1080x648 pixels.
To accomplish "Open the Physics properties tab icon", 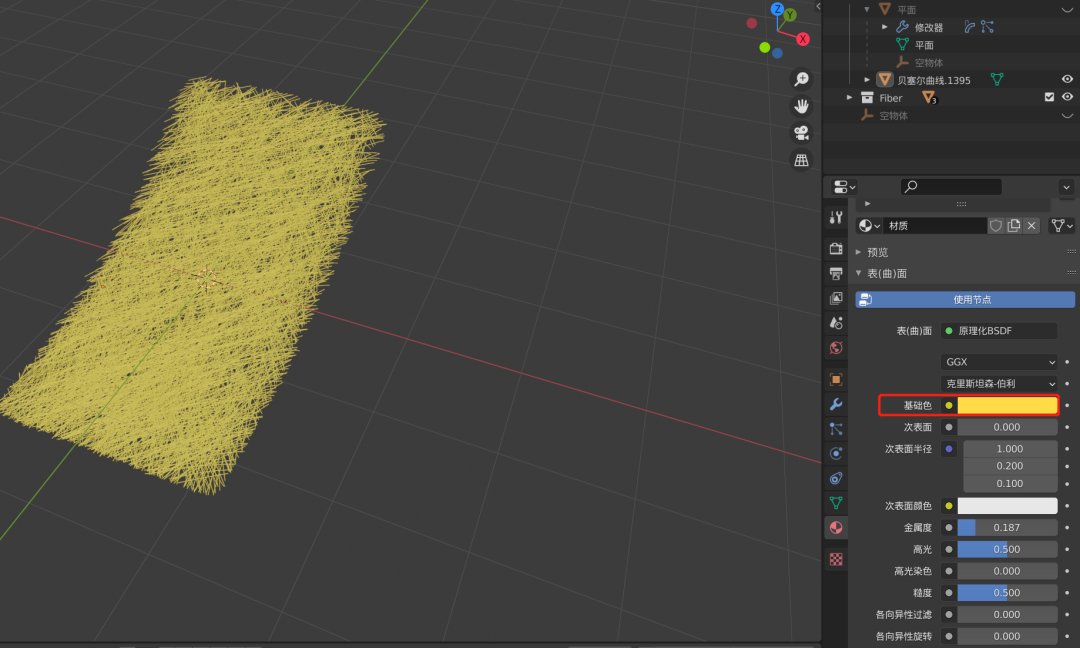I will pyautogui.click(x=836, y=454).
